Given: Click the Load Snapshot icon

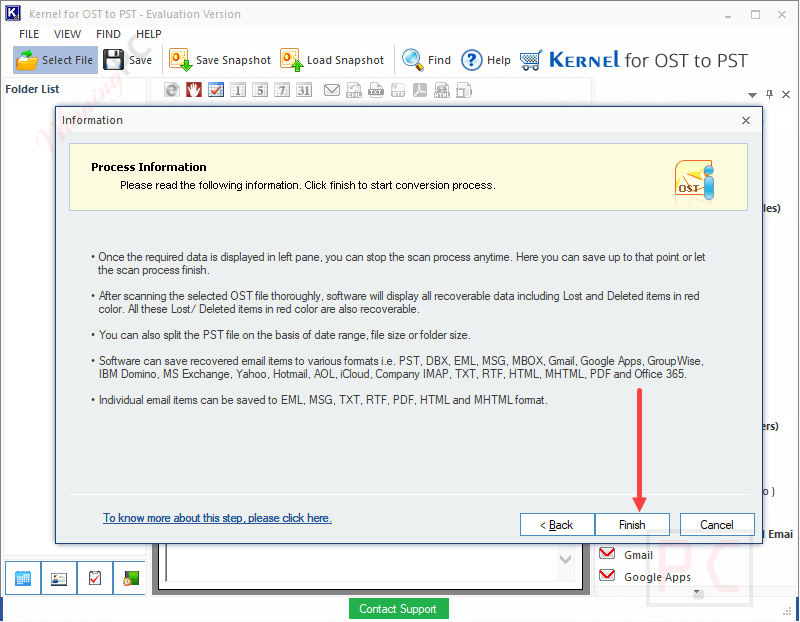Looking at the screenshot, I should coord(291,60).
